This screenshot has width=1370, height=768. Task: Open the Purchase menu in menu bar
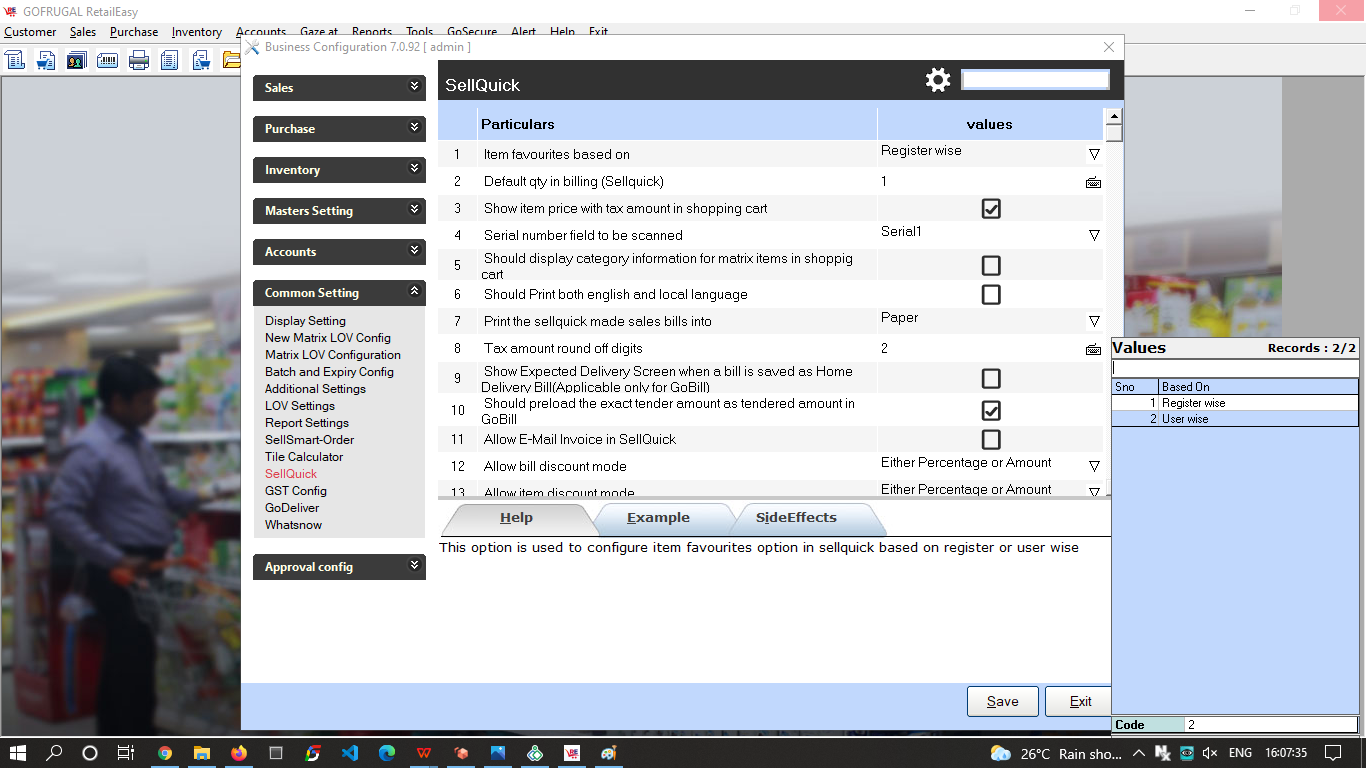click(x=134, y=32)
